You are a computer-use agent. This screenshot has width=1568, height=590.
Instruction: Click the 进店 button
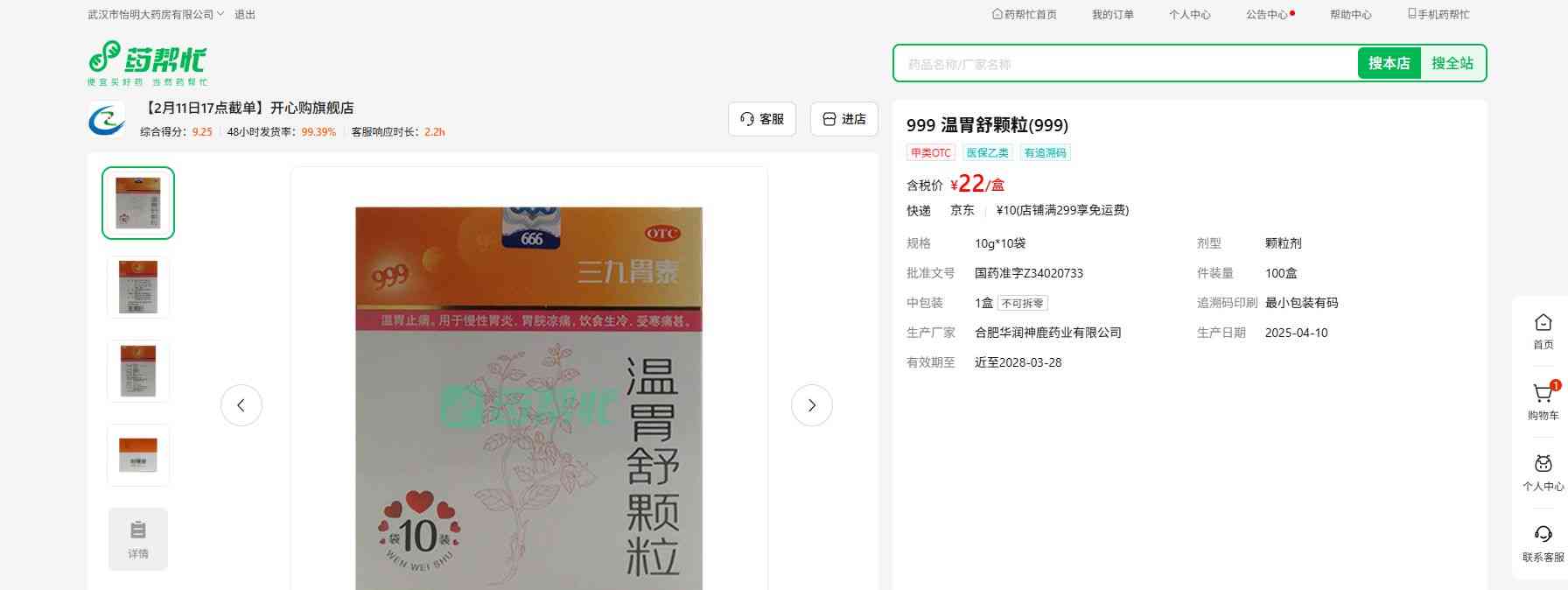843,119
